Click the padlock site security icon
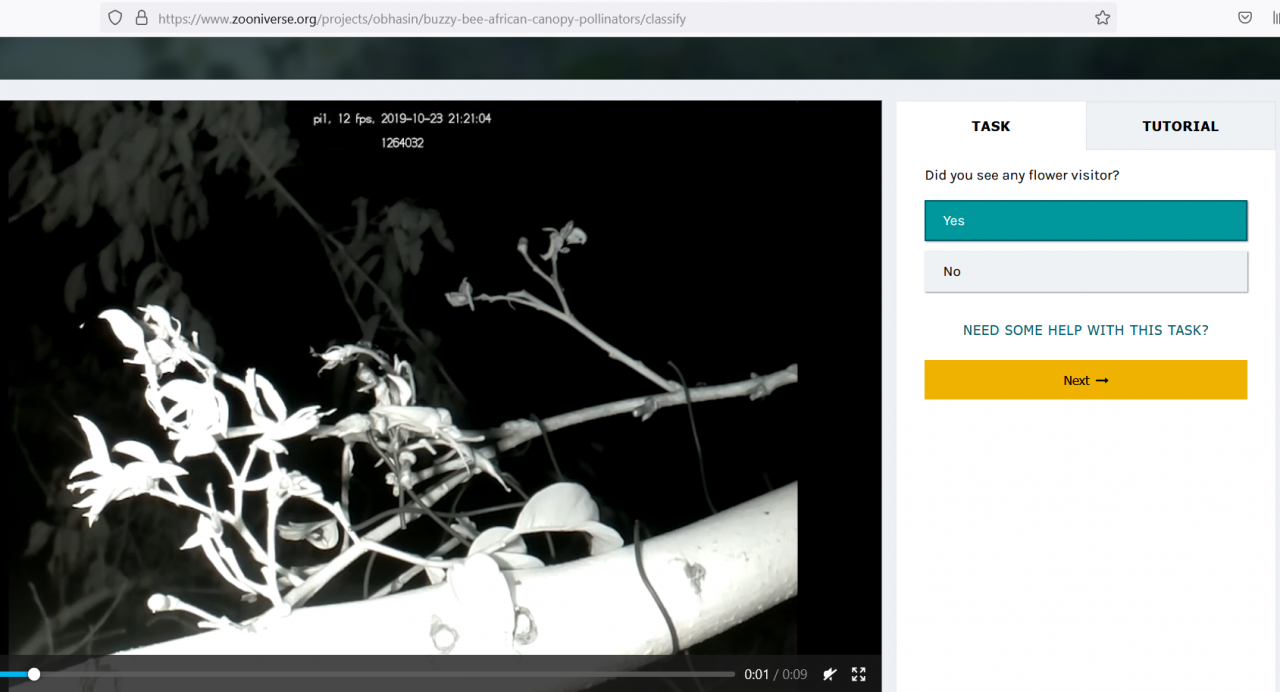The height and width of the screenshot is (692, 1280). tap(141, 18)
